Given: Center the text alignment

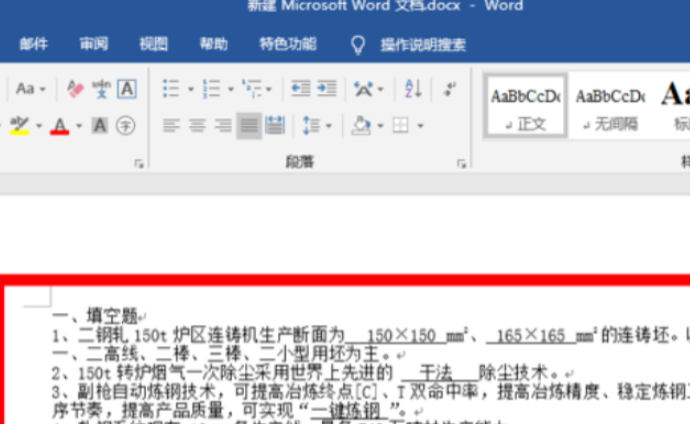Looking at the screenshot, I should pyautogui.click(x=197, y=126).
